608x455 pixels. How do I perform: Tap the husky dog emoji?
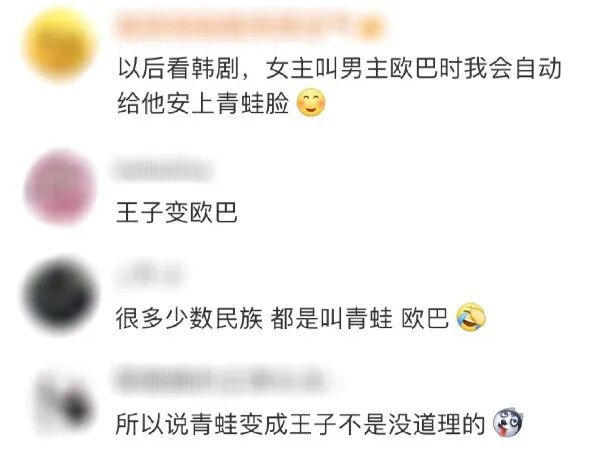point(507,423)
